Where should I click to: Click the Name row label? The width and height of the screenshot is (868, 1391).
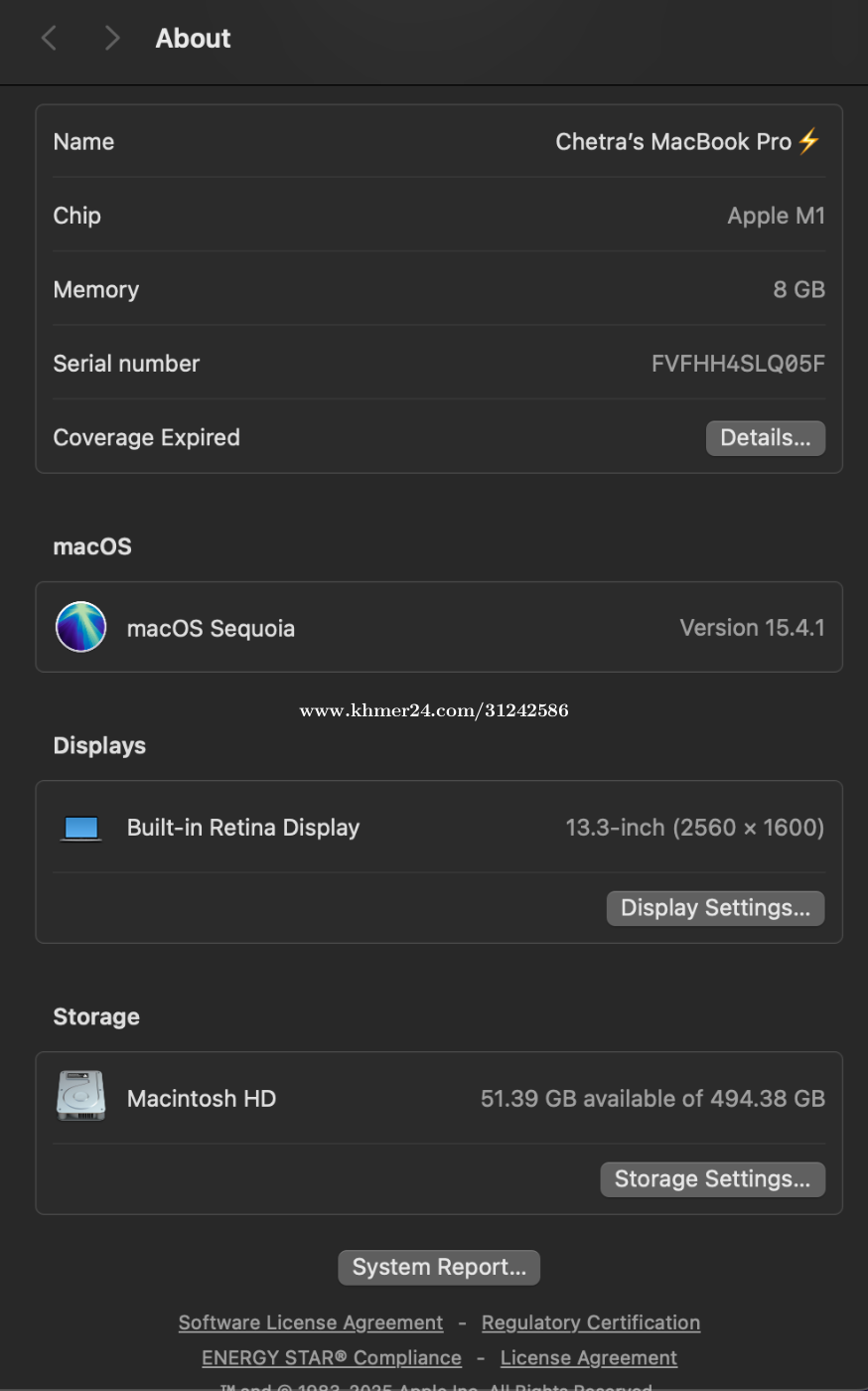click(83, 142)
